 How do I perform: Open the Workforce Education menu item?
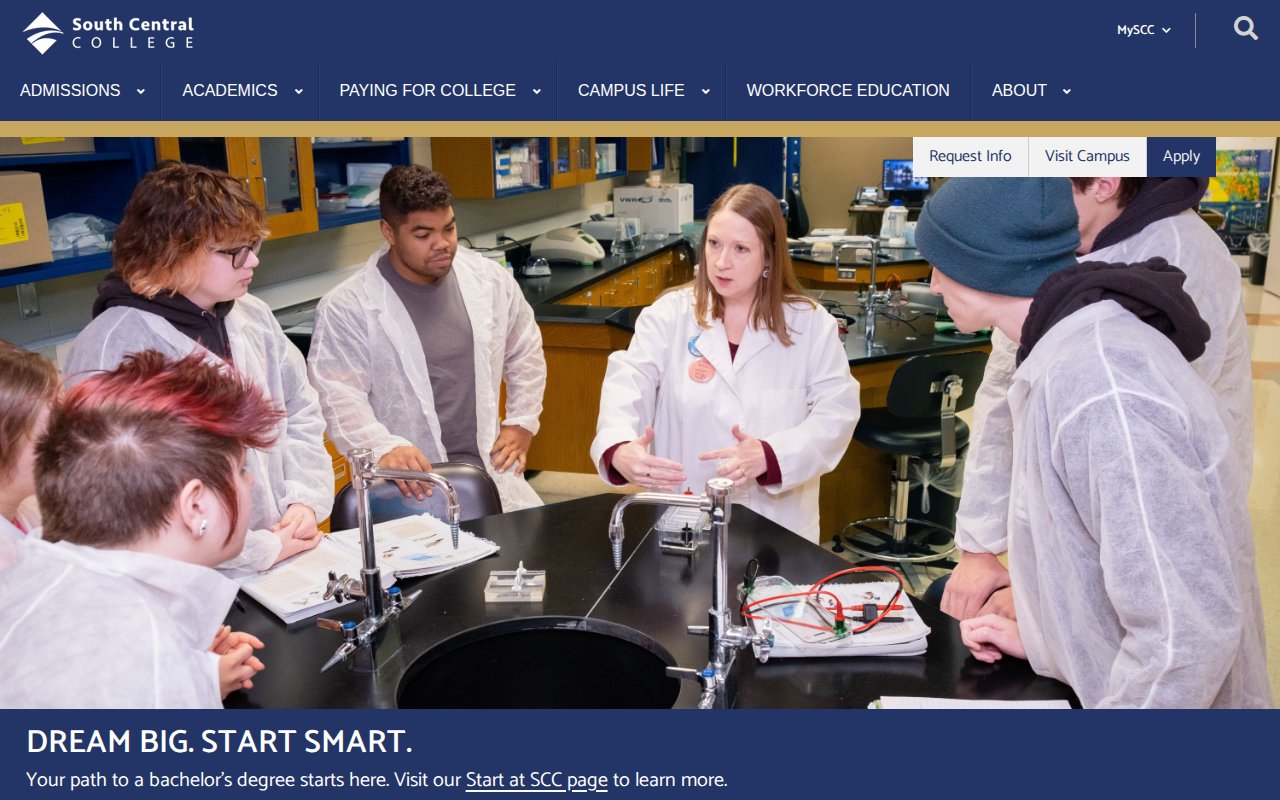848,90
